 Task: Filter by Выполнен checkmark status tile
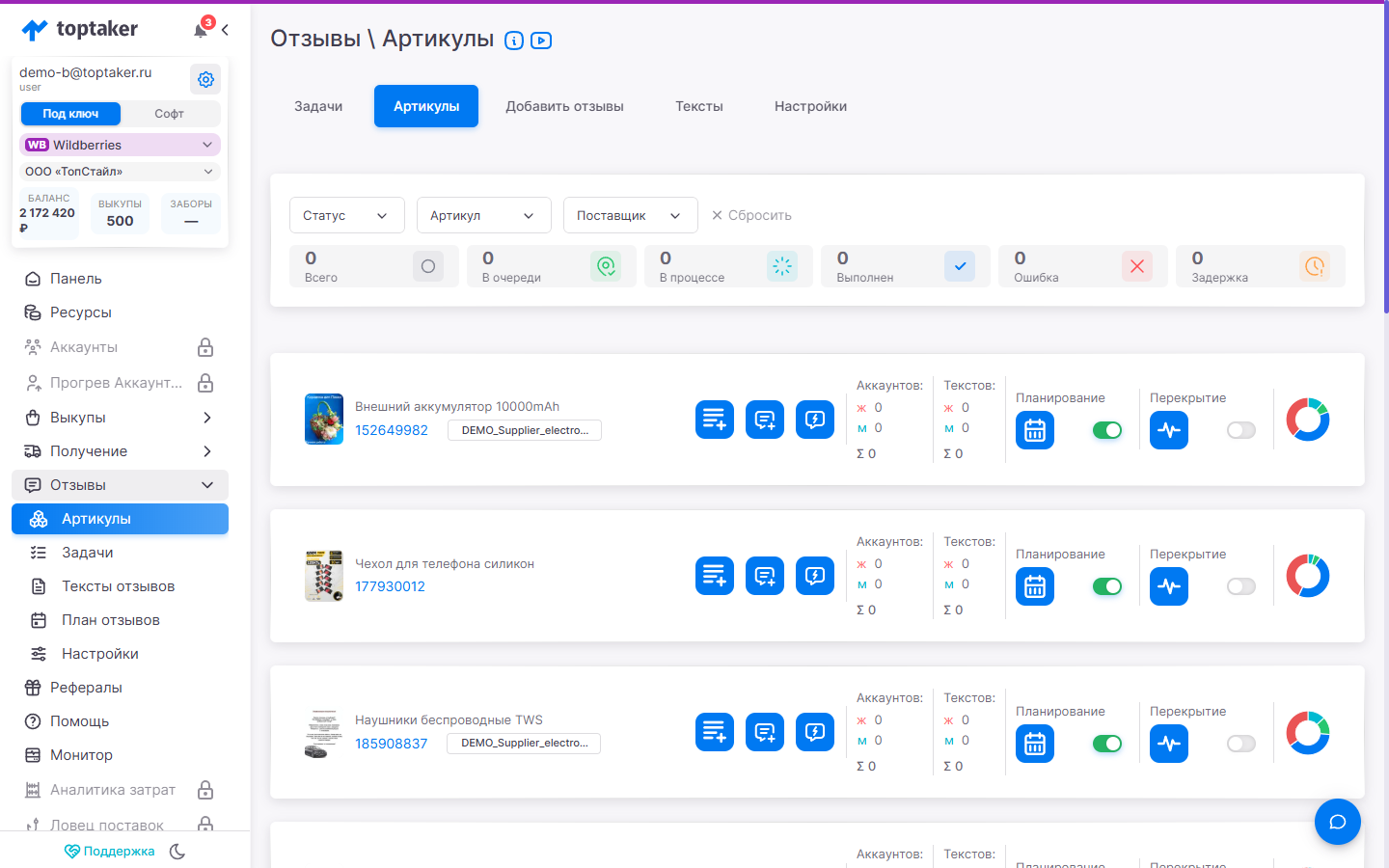[x=906, y=266]
